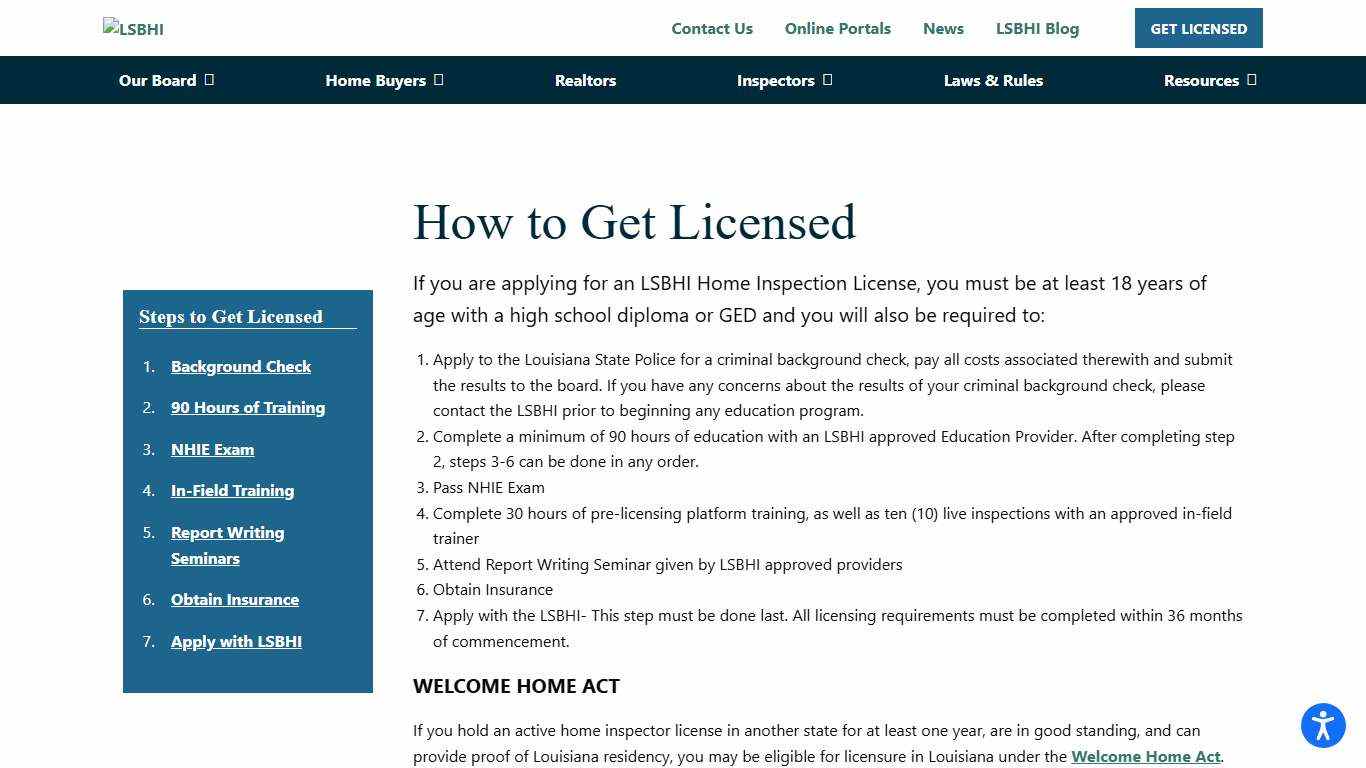Open the Welcome Home Act link
Viewport: 1366px width, 768px height.
[x=1144, y=756]
